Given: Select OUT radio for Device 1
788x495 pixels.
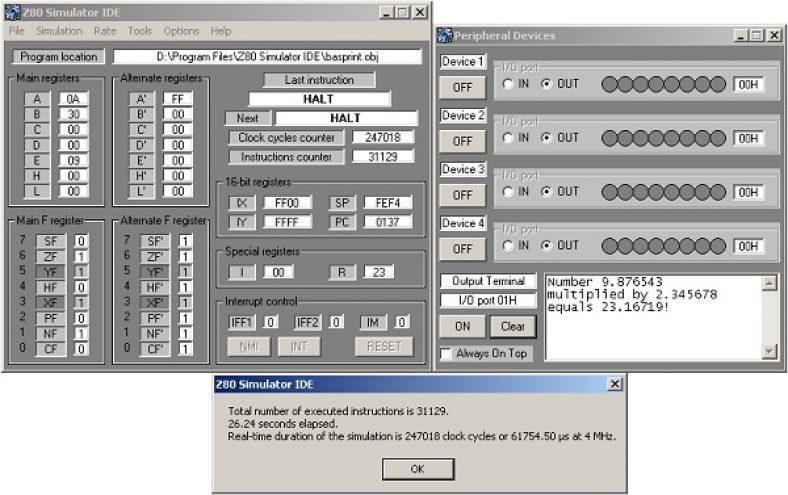Looking at the screenshot, I should [x=546, y=84].
